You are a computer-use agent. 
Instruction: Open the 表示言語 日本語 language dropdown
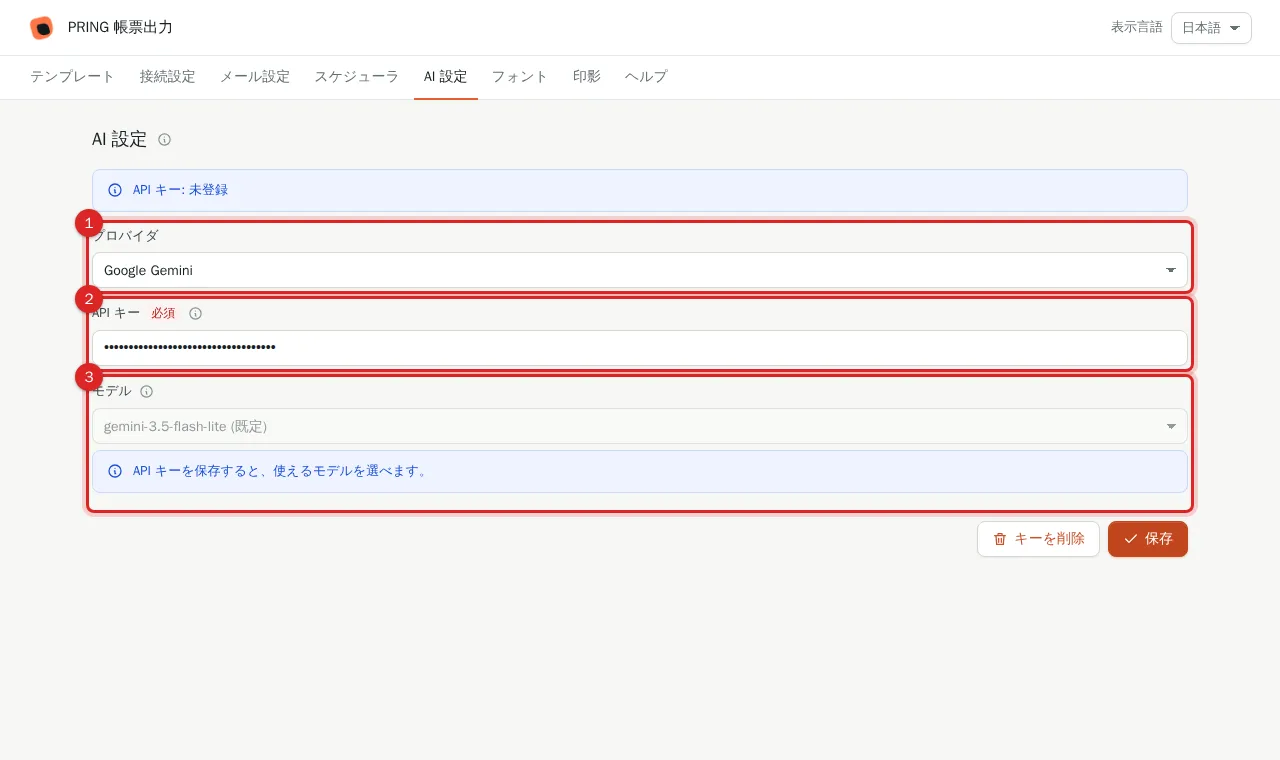click(x=1211, y=28)
